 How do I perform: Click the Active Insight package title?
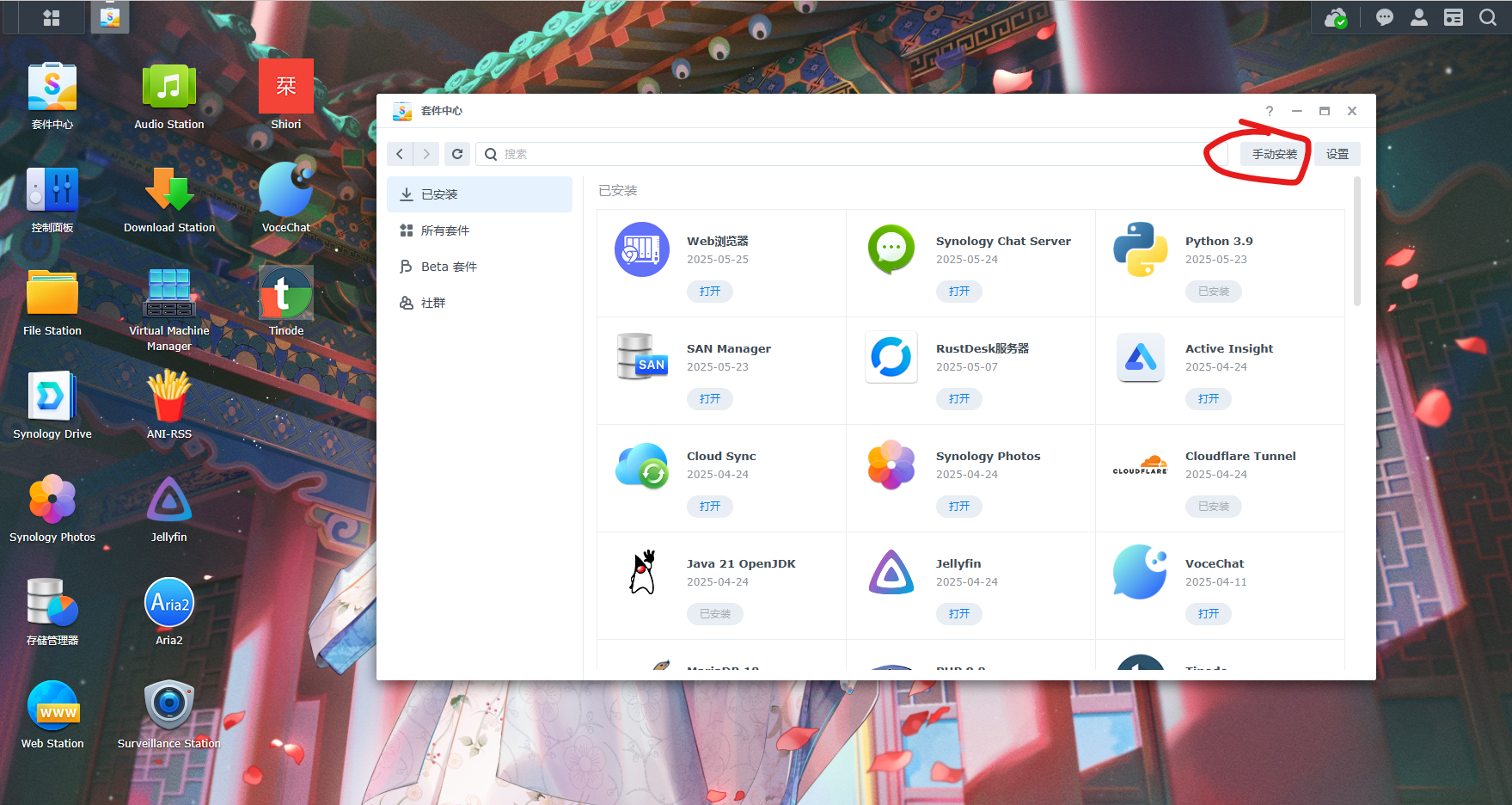(1229, 348)
